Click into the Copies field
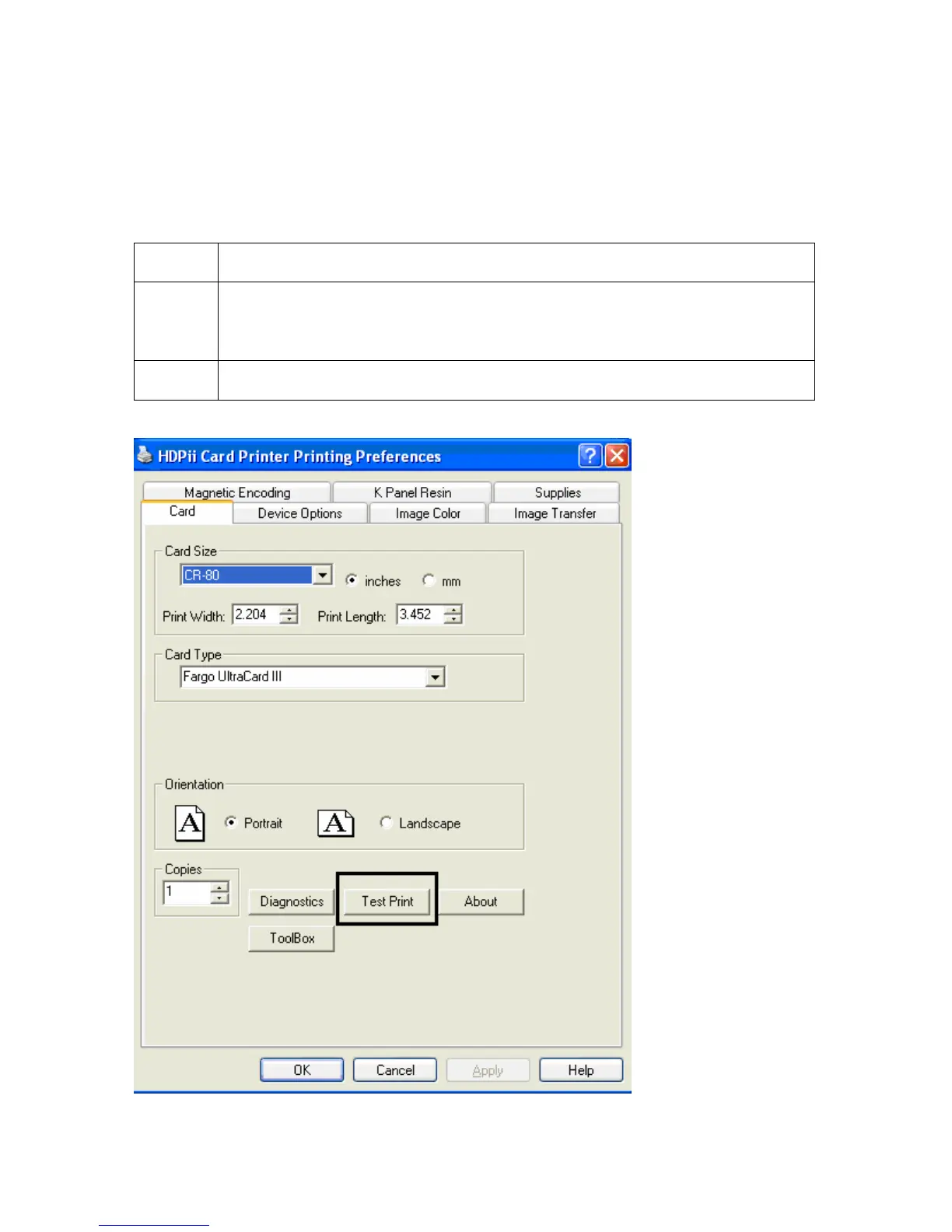The width and height of the screenshot is (952, 1232). pos(187,892)
